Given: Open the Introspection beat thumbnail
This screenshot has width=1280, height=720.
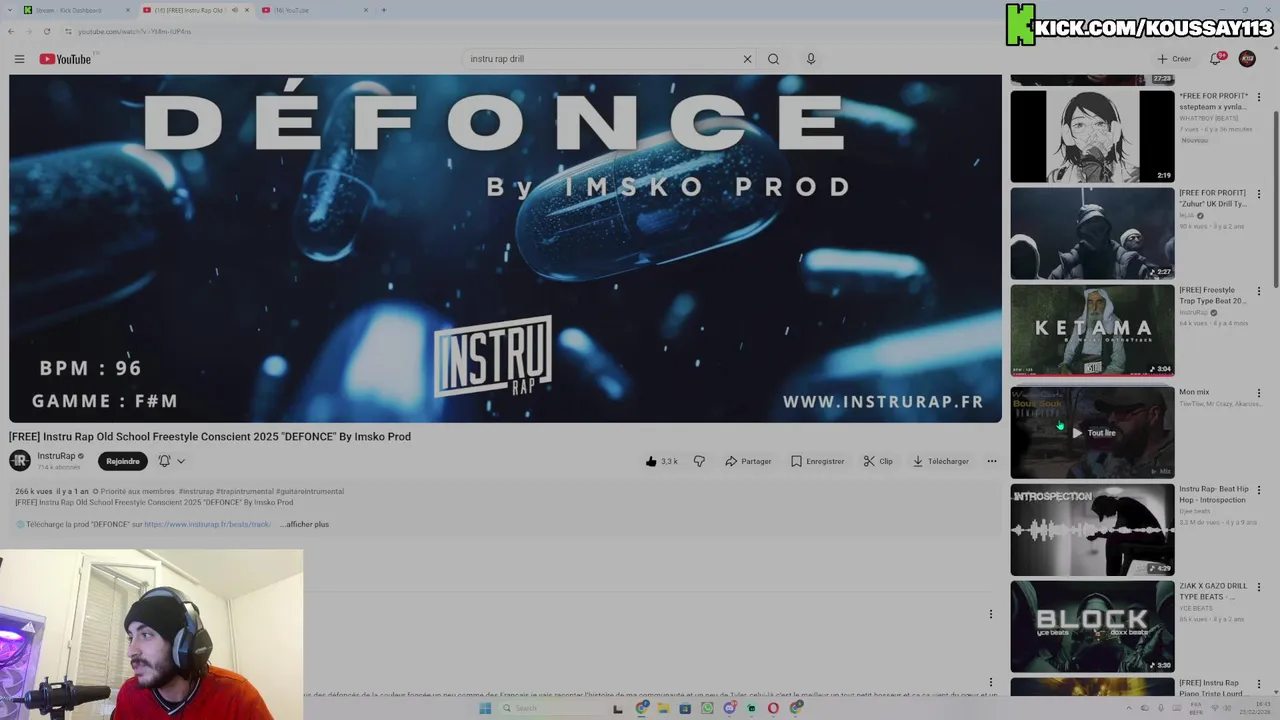Looking at the screenshot, I should pyautogui.click(x=1092, y=530).
